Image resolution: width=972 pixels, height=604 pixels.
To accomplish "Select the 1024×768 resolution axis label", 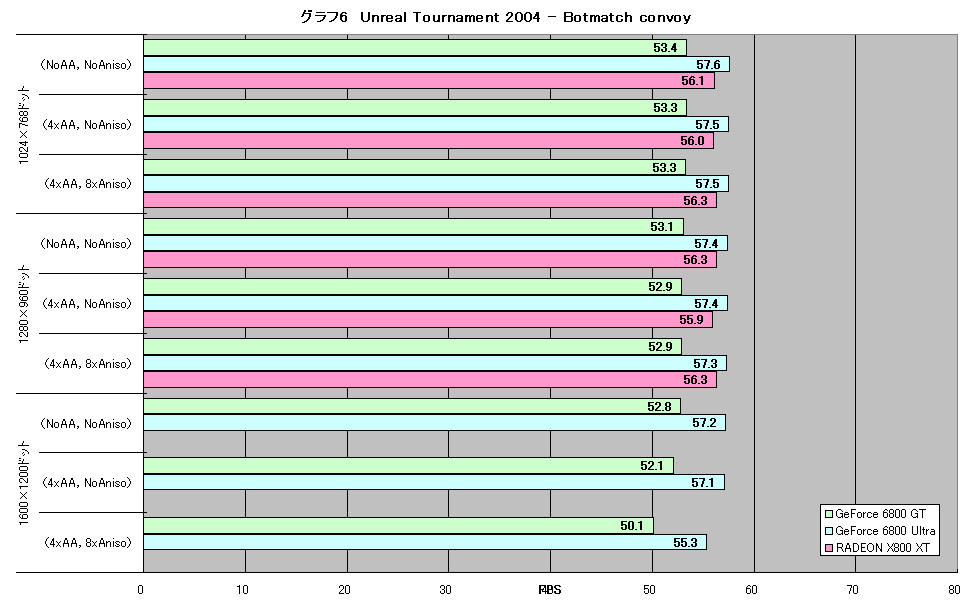I will point(24,124).
